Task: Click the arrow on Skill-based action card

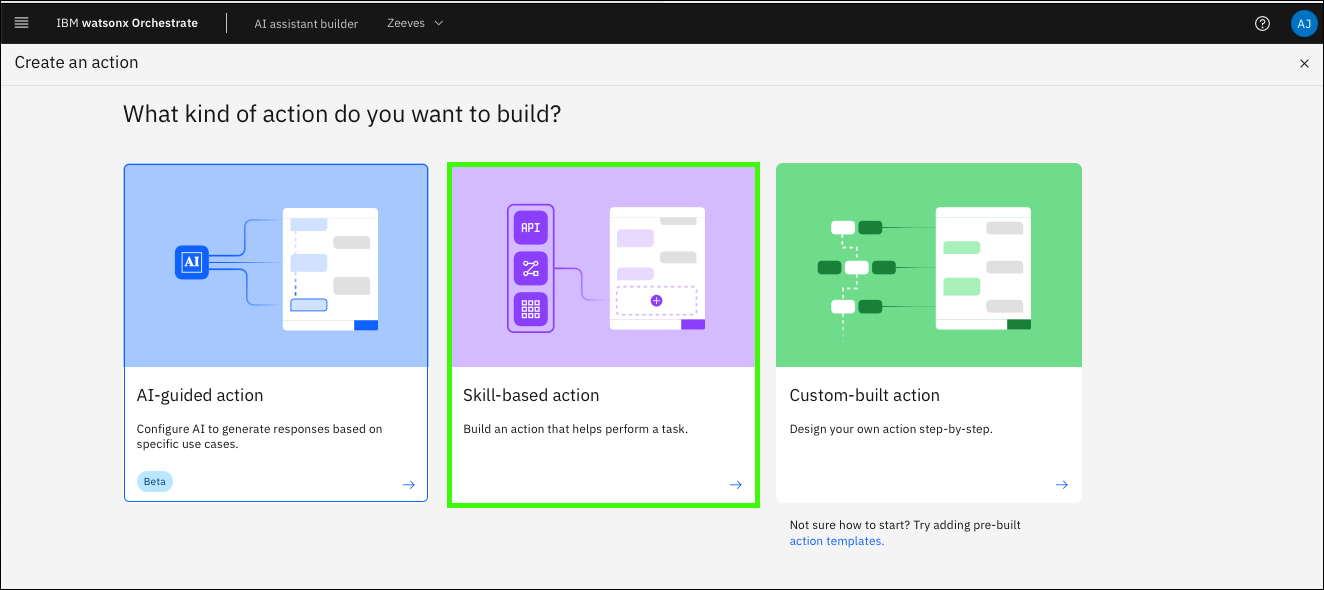Action: point(735,485)
